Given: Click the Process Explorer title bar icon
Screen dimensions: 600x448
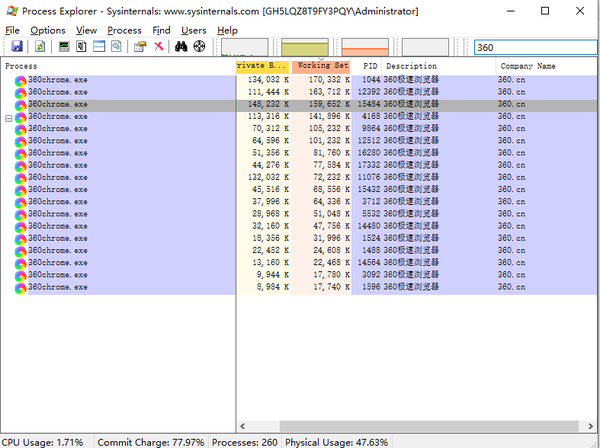Looking at the screenshot, I should click(x=12, y=11).
